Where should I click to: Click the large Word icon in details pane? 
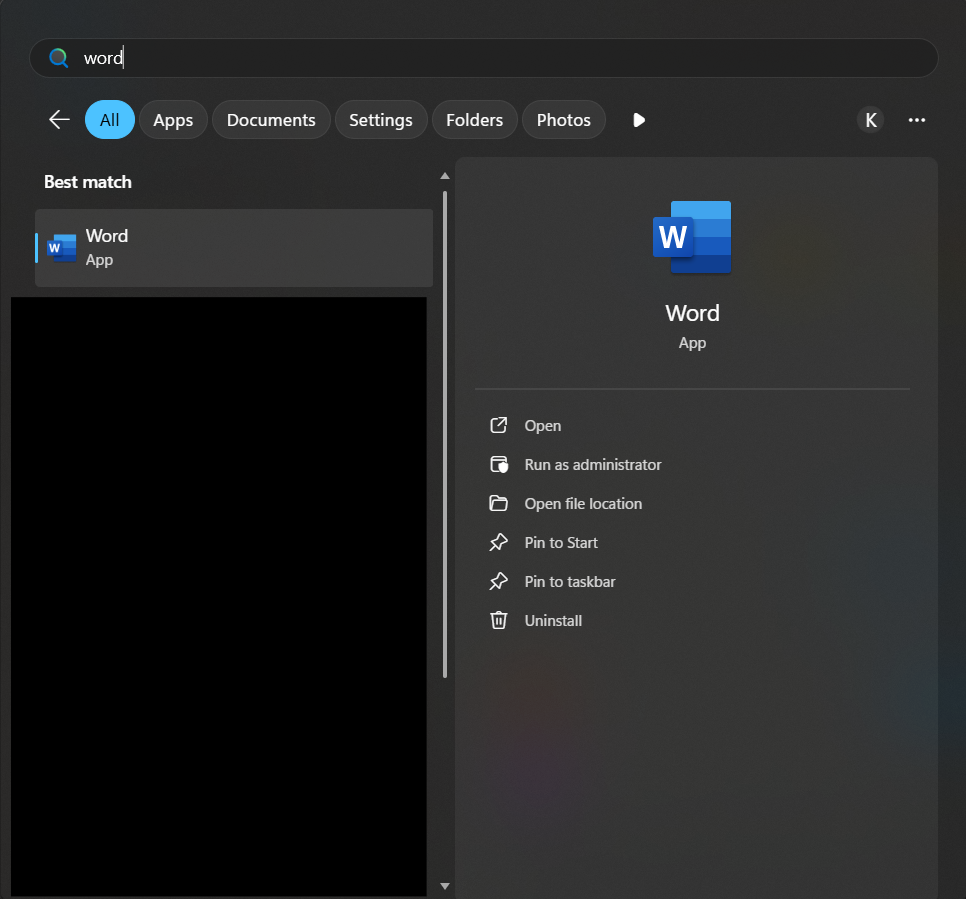pyautogui.click(x=692, y=237)
